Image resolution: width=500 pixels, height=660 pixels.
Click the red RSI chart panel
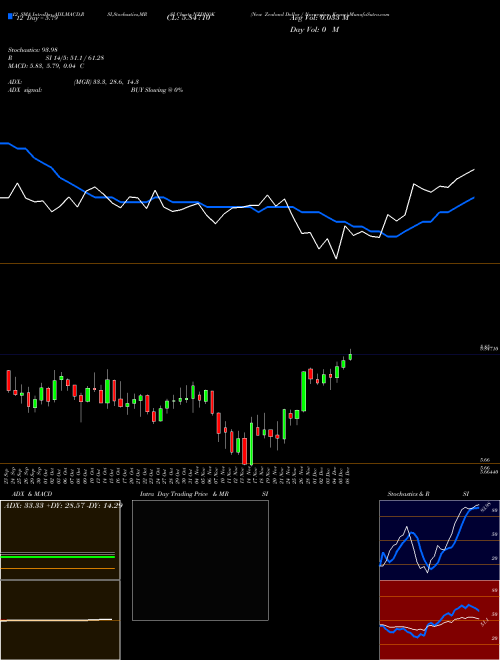tap(439, 620)
